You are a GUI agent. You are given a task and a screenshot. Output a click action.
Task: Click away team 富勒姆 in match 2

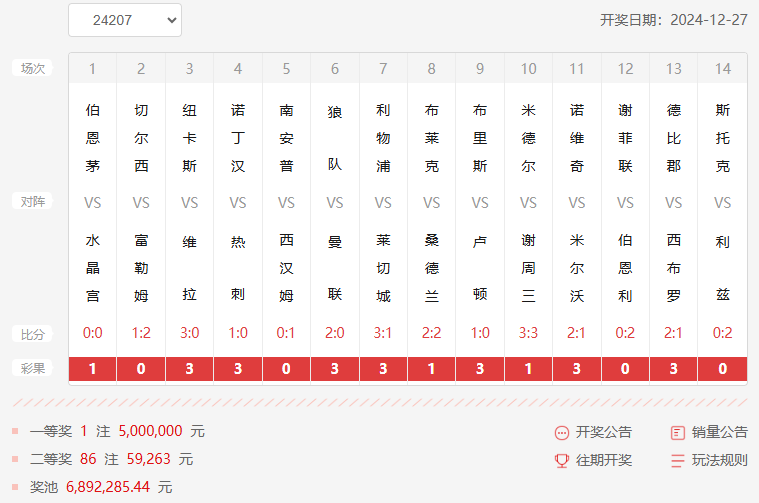[141, 268]
